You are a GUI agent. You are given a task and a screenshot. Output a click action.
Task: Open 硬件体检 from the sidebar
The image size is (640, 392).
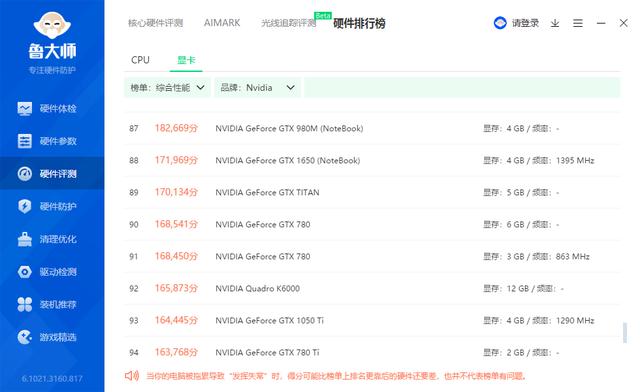47,109
